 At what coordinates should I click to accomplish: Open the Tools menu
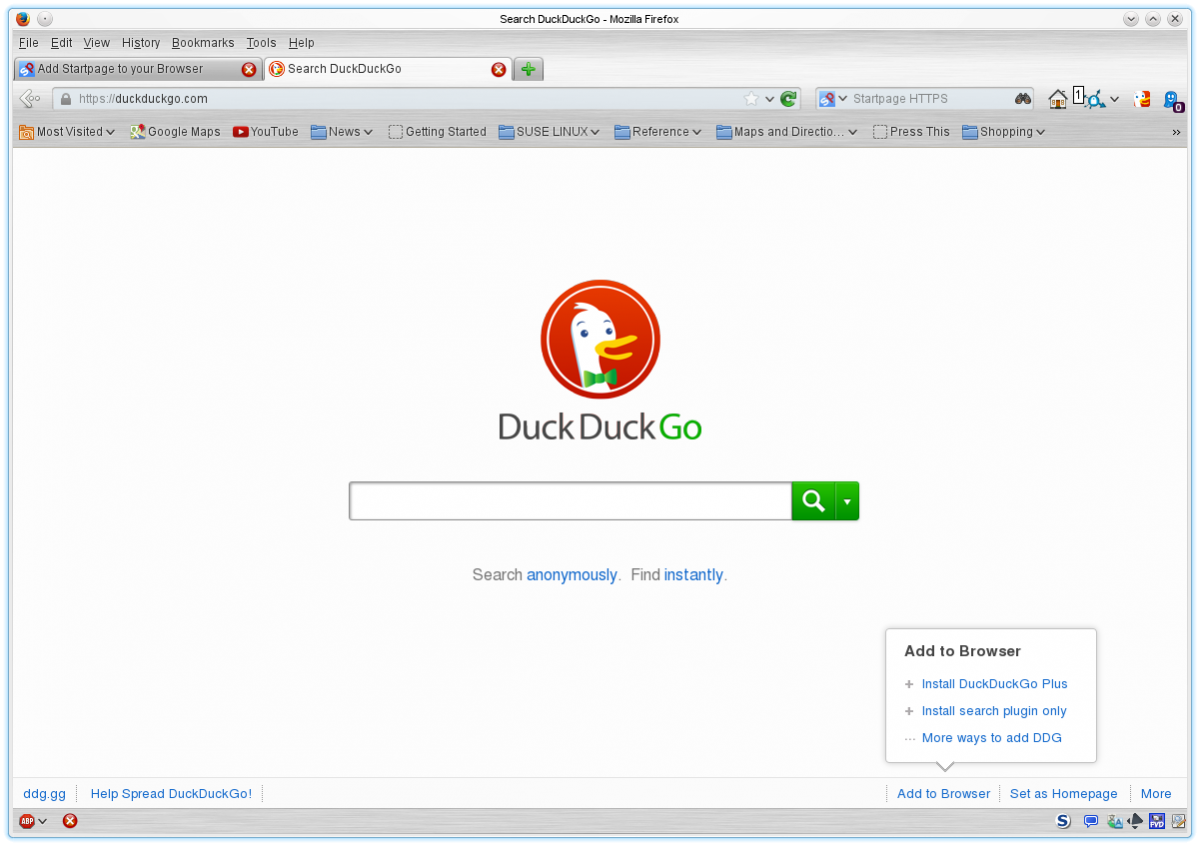[x=261, y=43]
